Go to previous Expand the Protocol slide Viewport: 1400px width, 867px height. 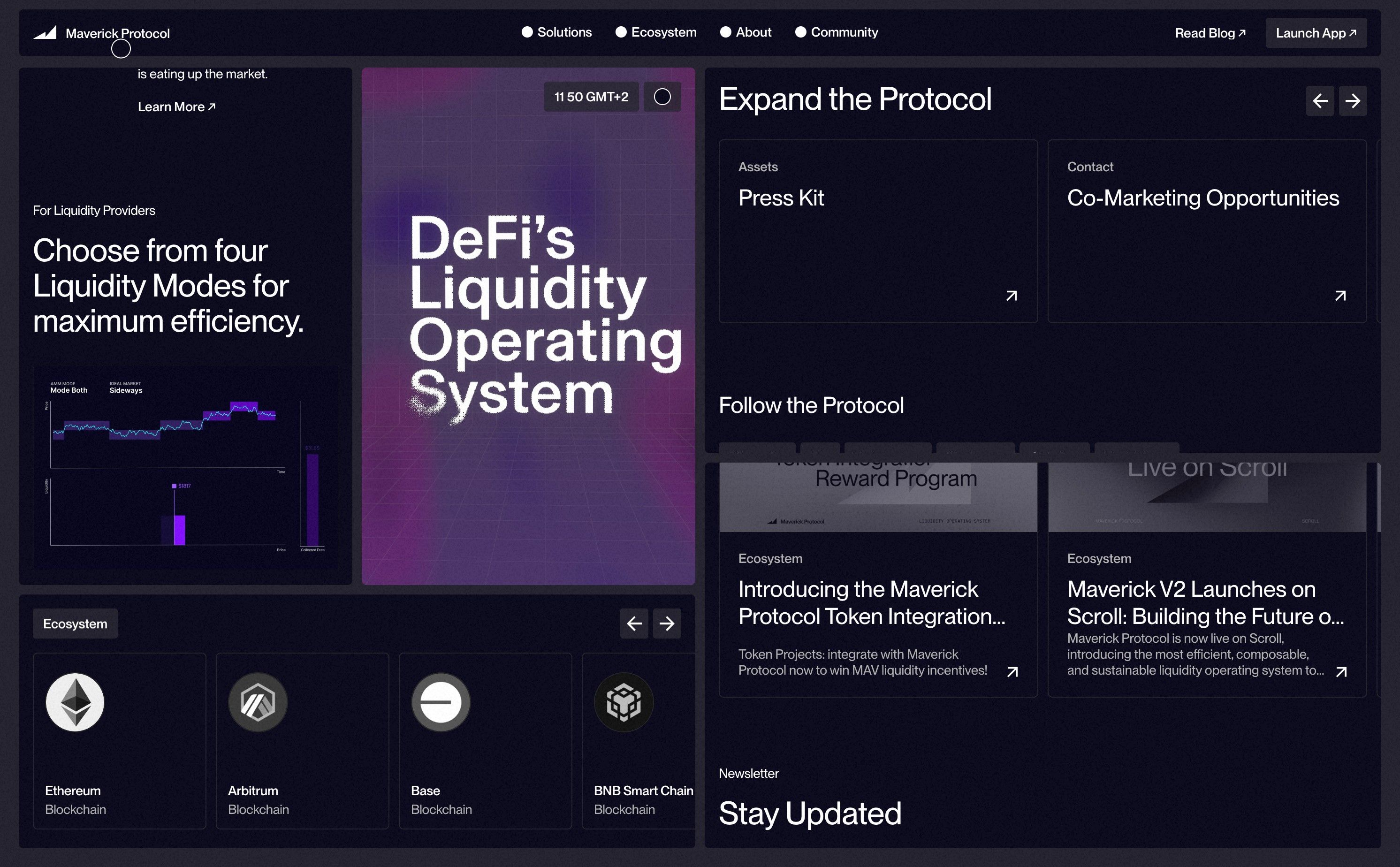1320,101
